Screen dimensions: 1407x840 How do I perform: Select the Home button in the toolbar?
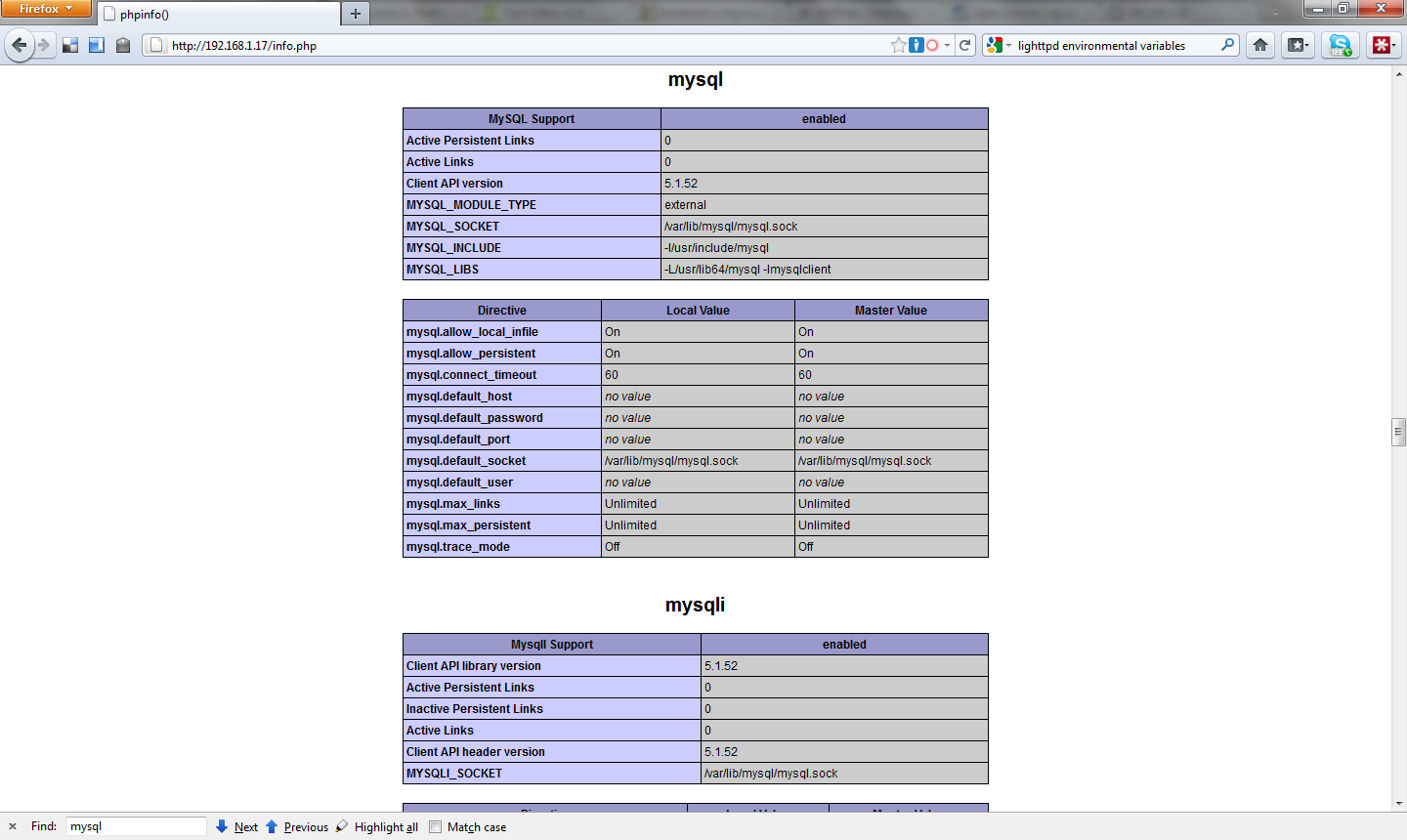point(1259,45)
